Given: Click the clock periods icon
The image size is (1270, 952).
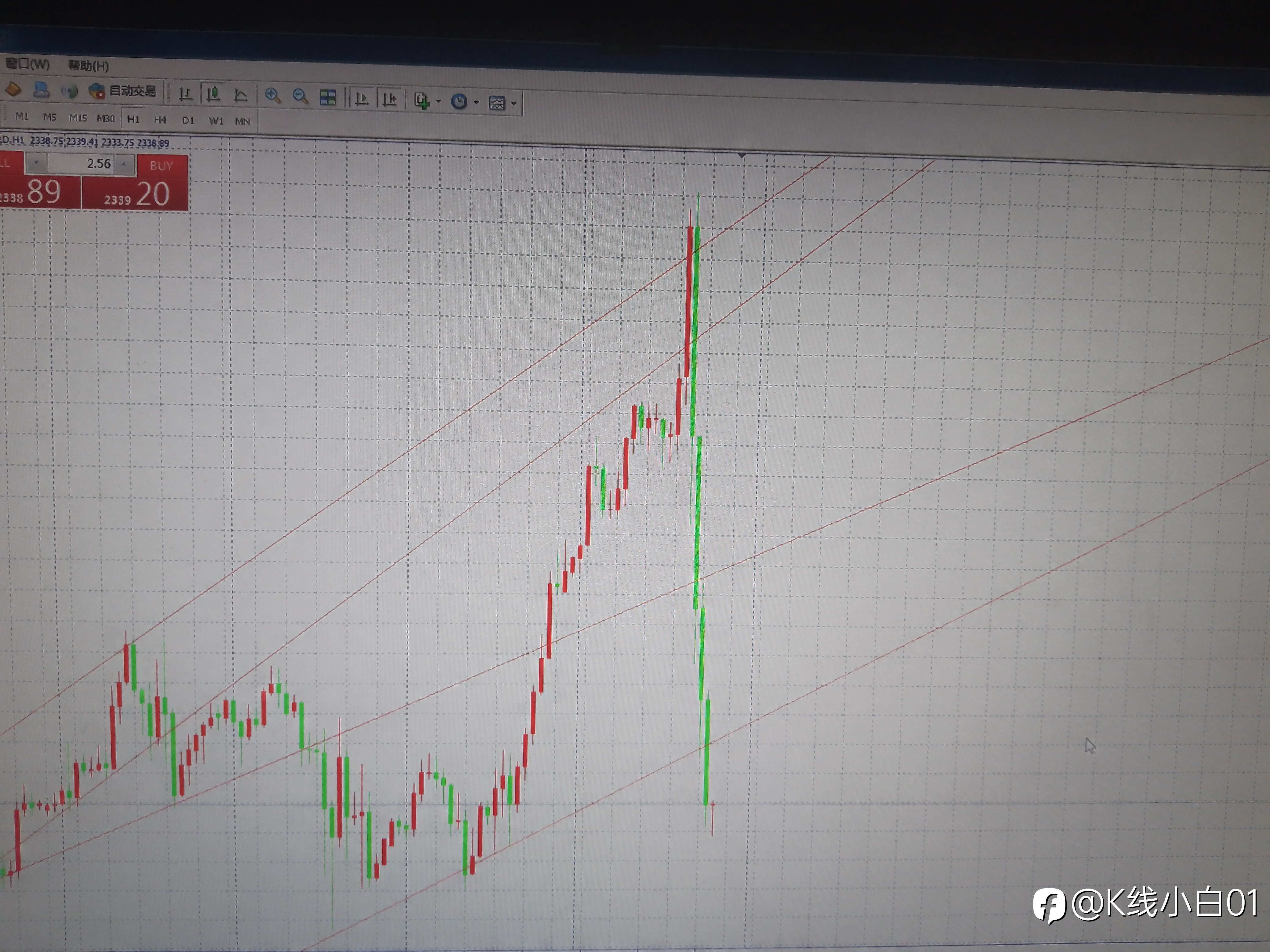Looking at the screenshot, I should pyautogui.click(x=459, y=102).
